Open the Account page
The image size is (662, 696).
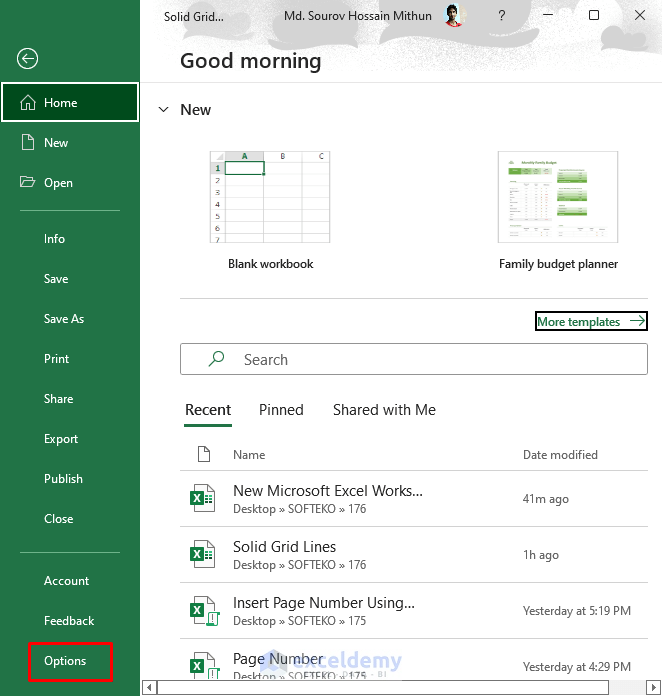67,581
